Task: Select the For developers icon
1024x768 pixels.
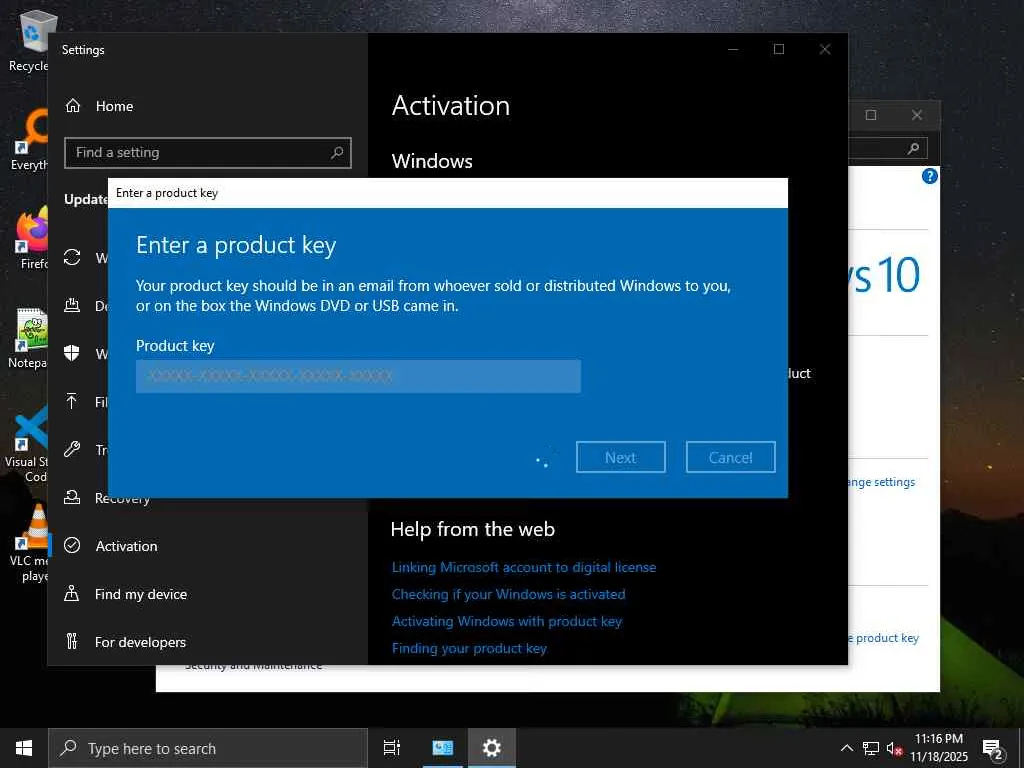Action: click(x=72, y=642)
